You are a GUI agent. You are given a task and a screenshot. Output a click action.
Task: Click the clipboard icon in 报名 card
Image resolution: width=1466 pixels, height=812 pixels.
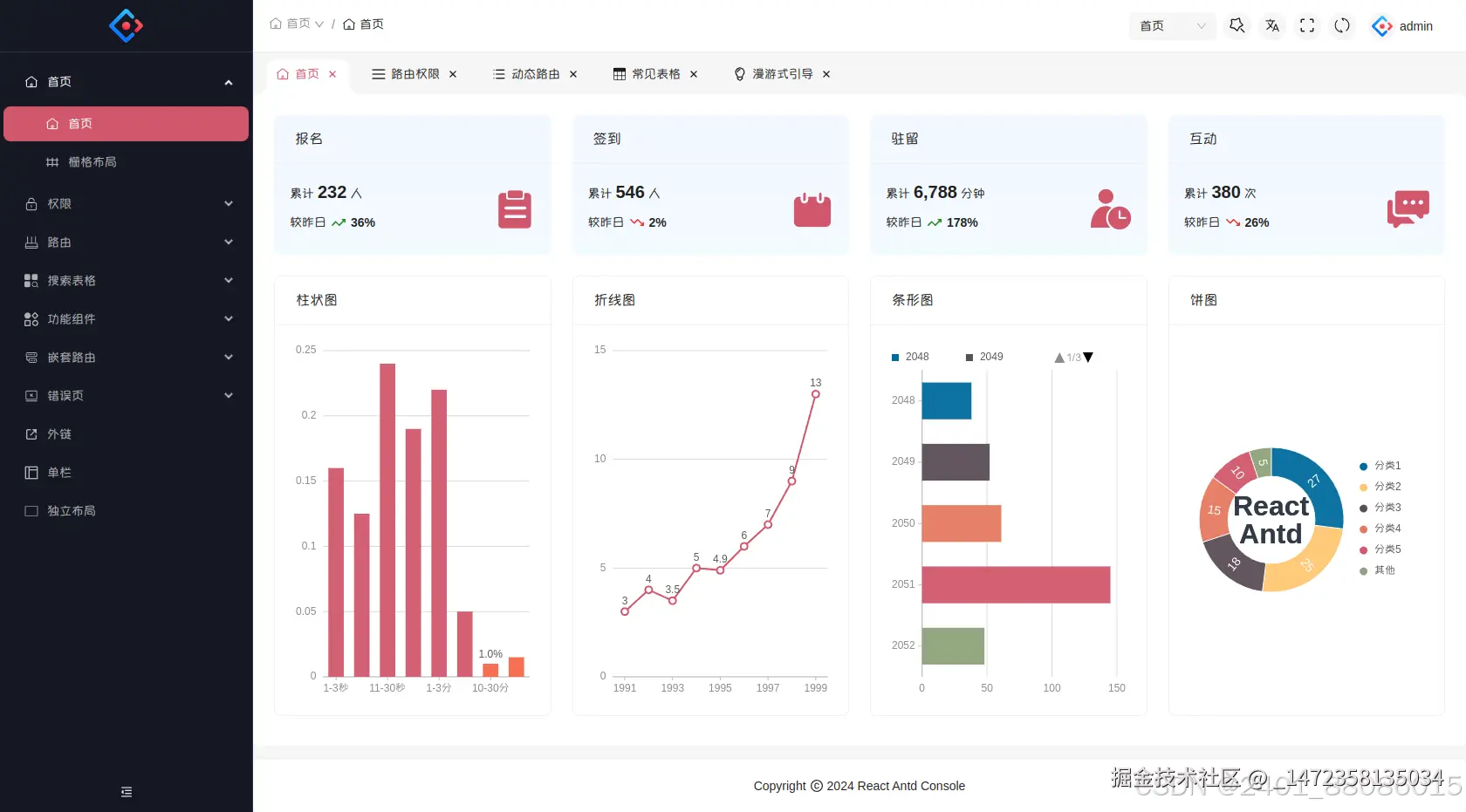point(515,209)
